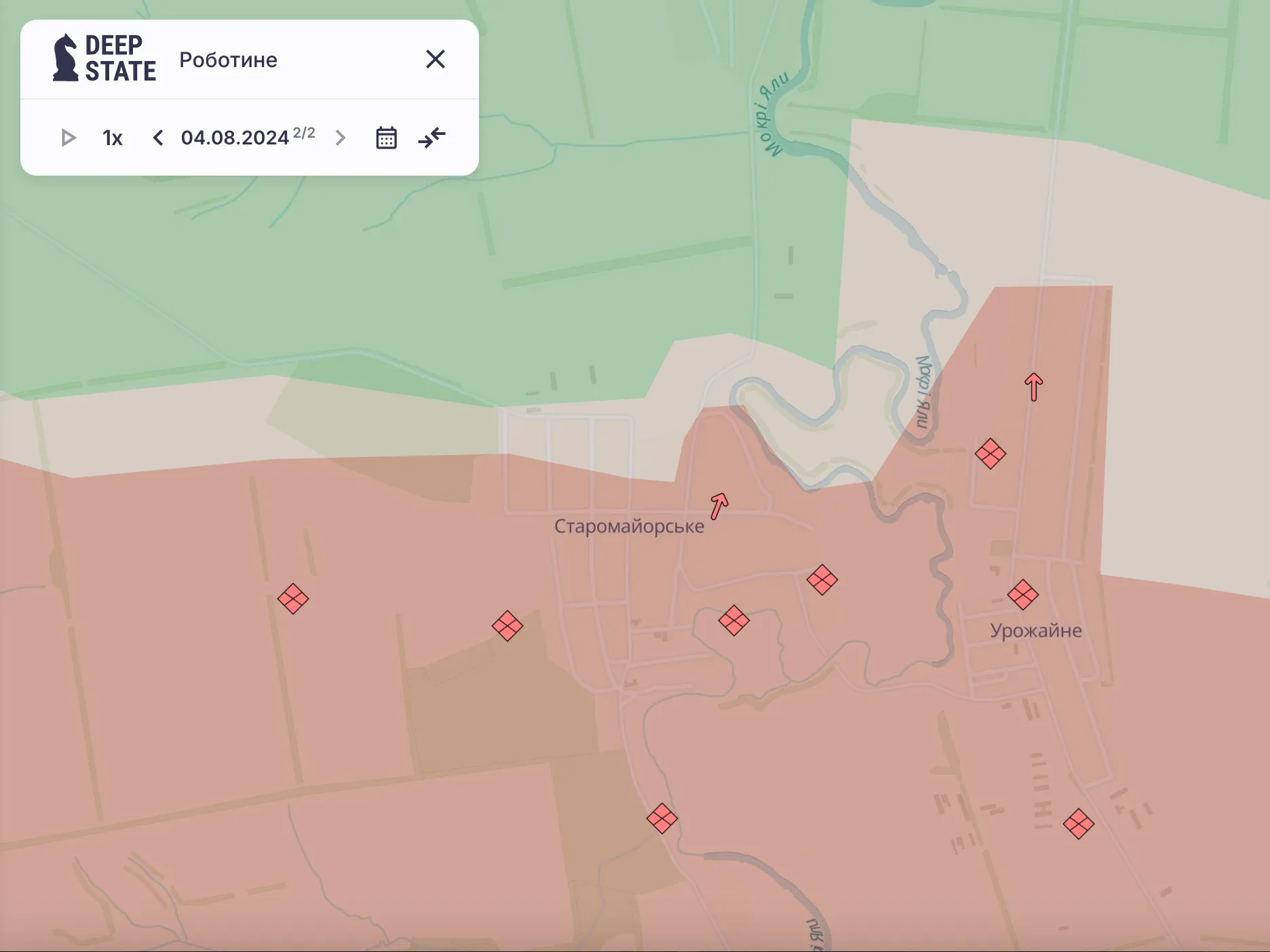Click the 04.08.2024 date label
The image size is (1270, 952).
pyautogui.click(x=235, y=138)
